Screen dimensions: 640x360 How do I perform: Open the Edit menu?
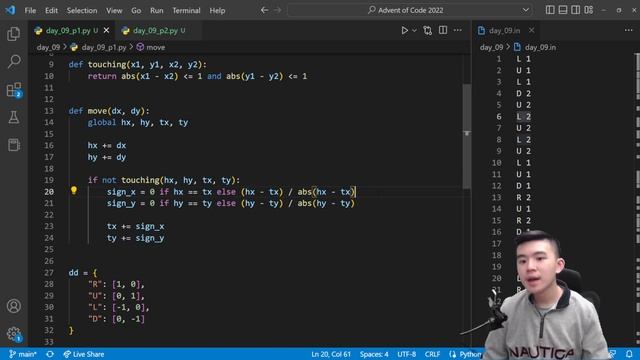[x=51, y=11]
